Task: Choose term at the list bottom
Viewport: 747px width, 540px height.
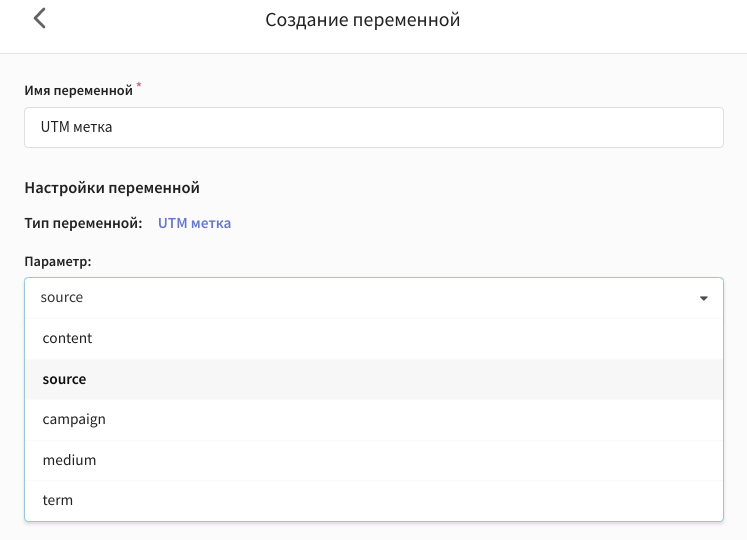Action: click(374, 500)
